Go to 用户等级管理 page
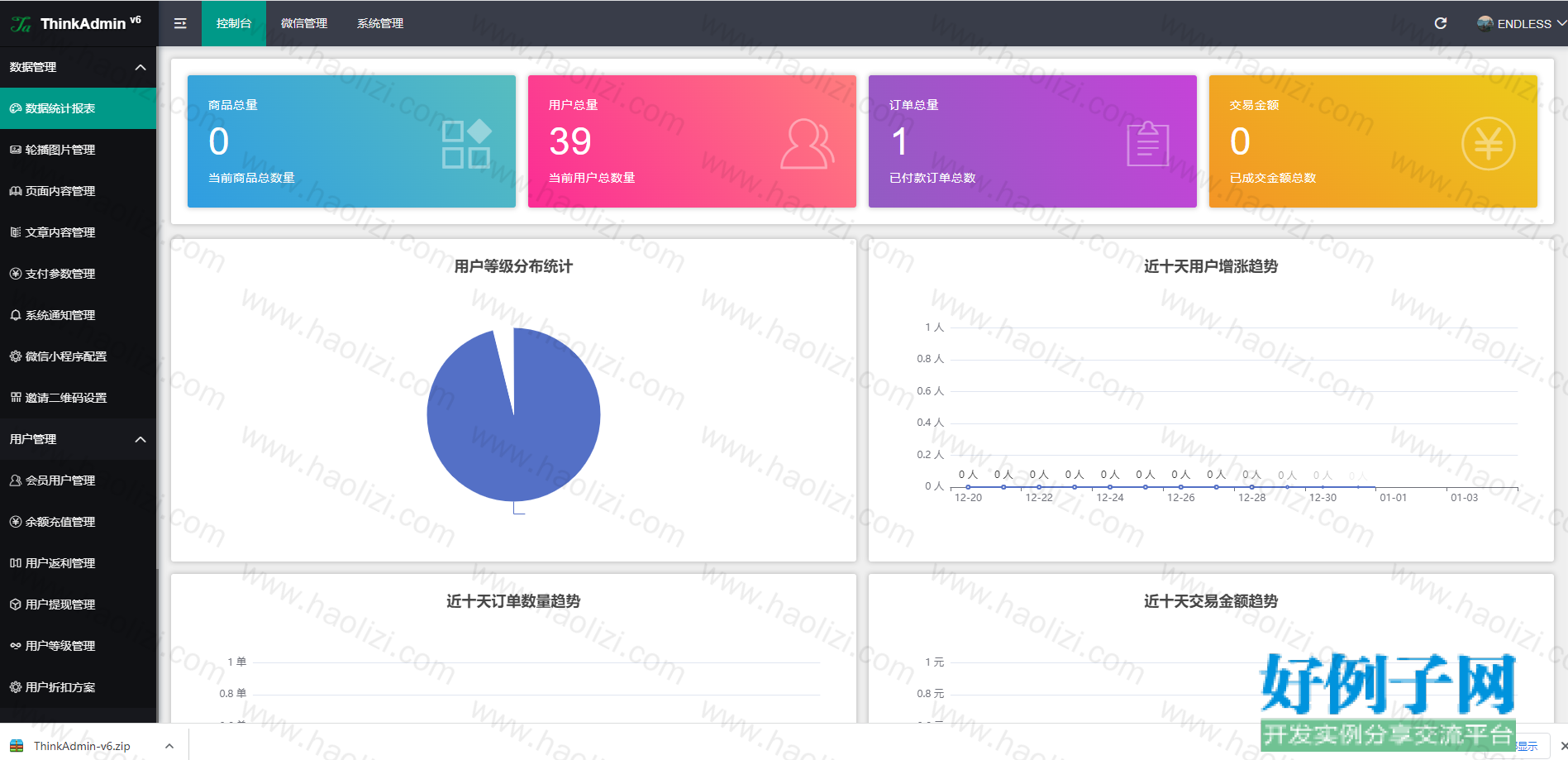 [78, 646]
